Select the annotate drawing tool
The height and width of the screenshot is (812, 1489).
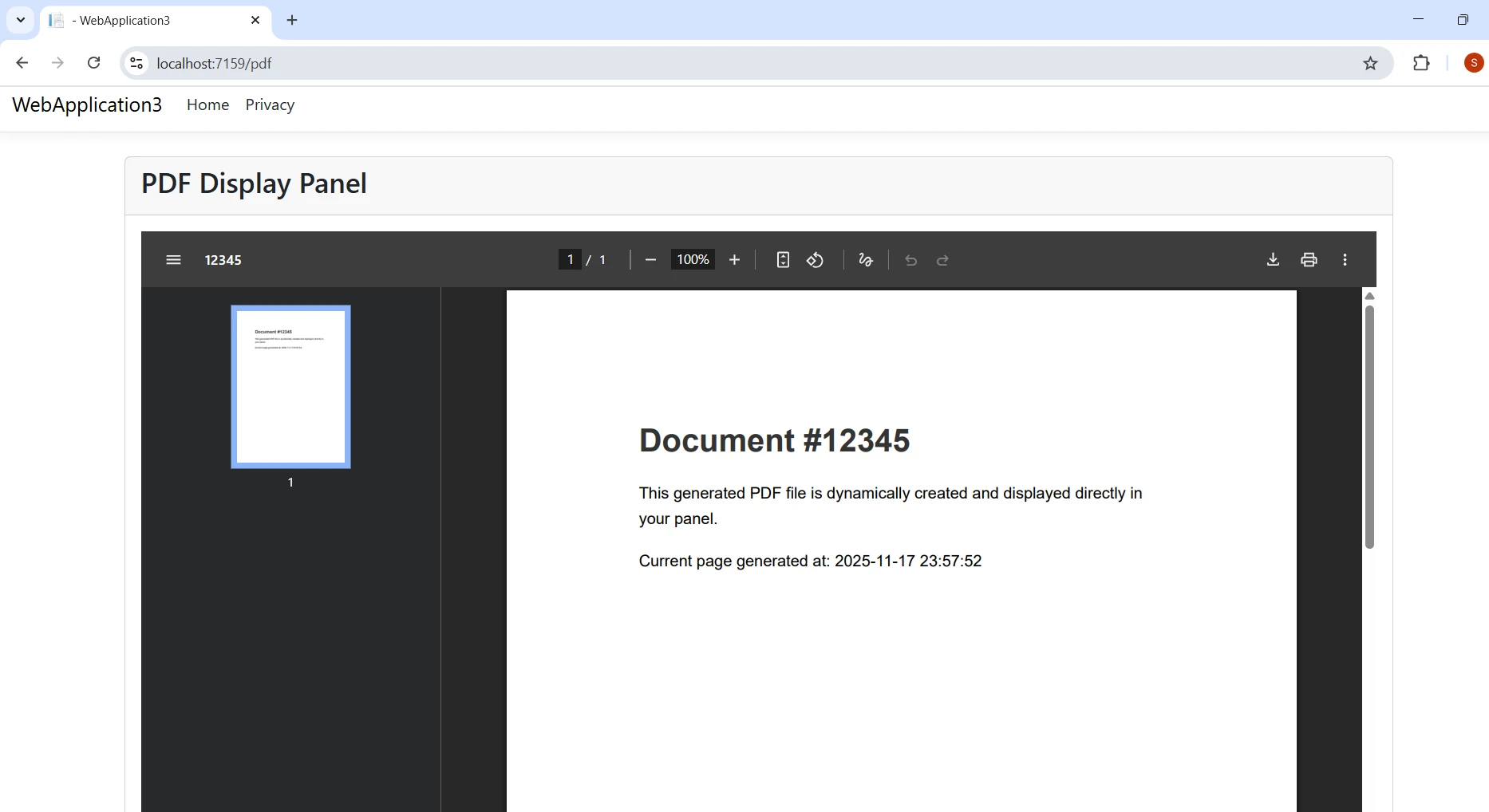866,260
